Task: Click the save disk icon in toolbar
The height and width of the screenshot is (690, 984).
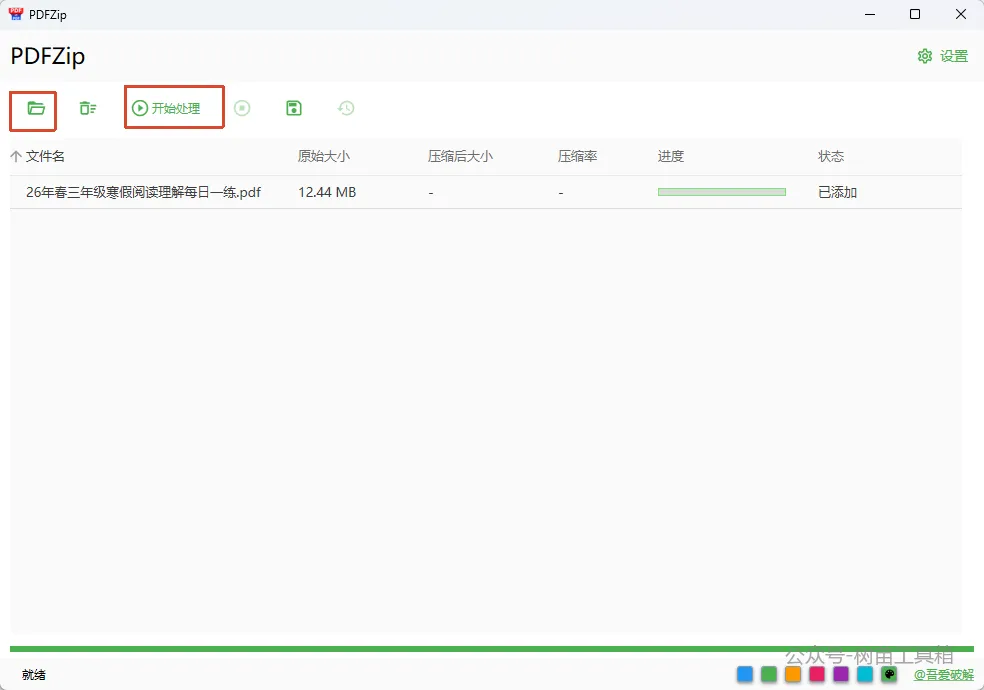Action: click(294, 109)
